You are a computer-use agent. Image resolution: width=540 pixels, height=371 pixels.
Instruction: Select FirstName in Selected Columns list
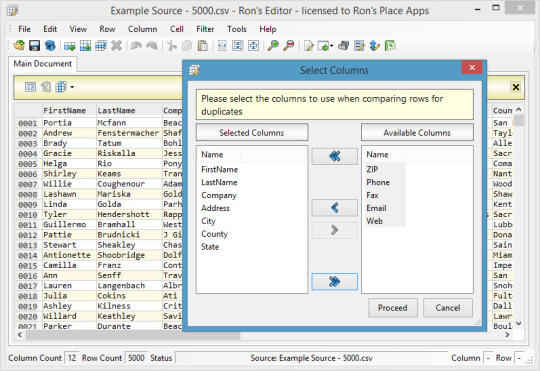219,169
